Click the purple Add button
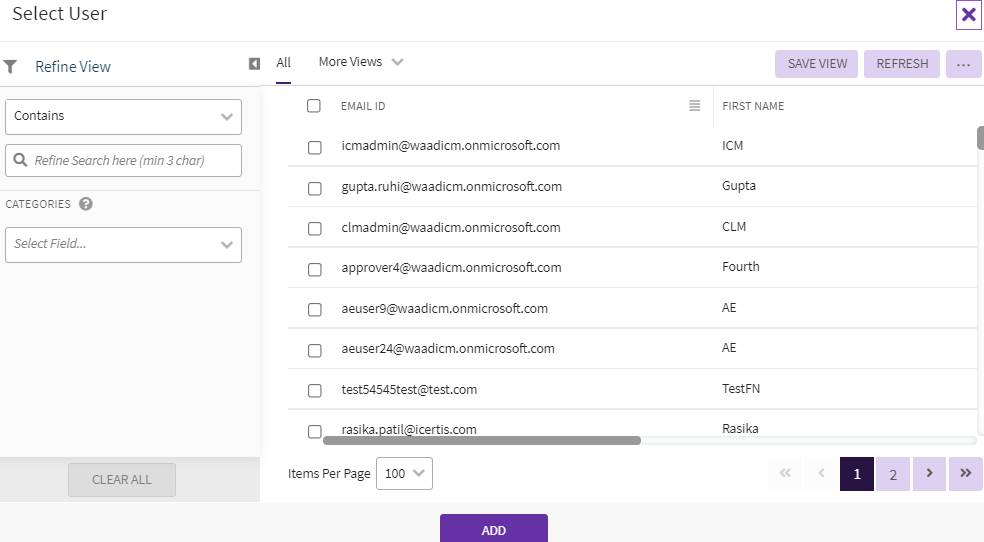This screenshot has height=542, width=984. click(x=493, y=529)
